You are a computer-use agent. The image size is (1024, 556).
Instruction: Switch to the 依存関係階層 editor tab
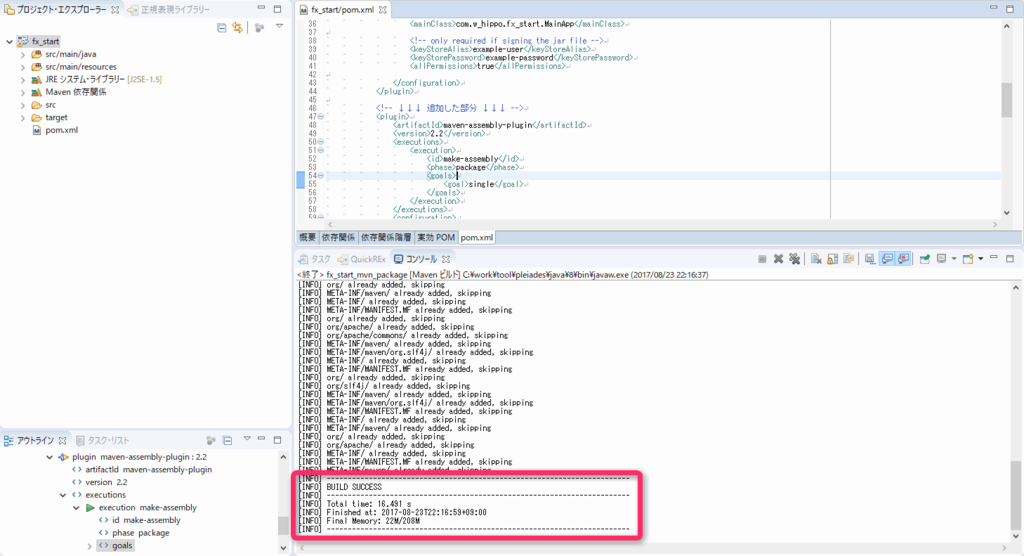[386, 238]
